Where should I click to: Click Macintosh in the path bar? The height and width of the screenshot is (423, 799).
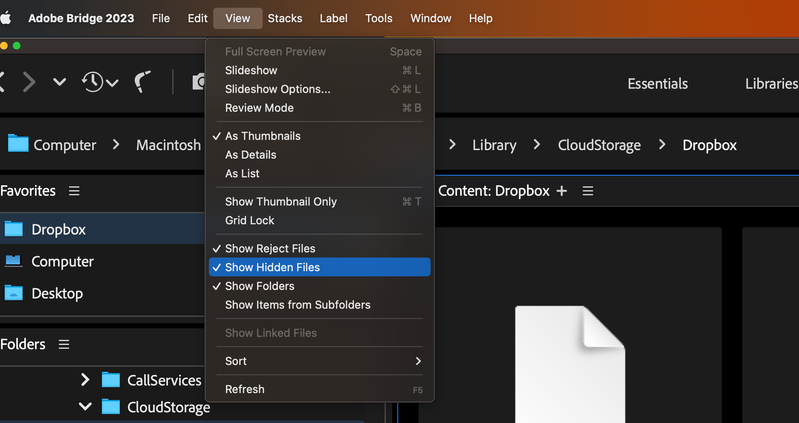click(x=168, y=145)
